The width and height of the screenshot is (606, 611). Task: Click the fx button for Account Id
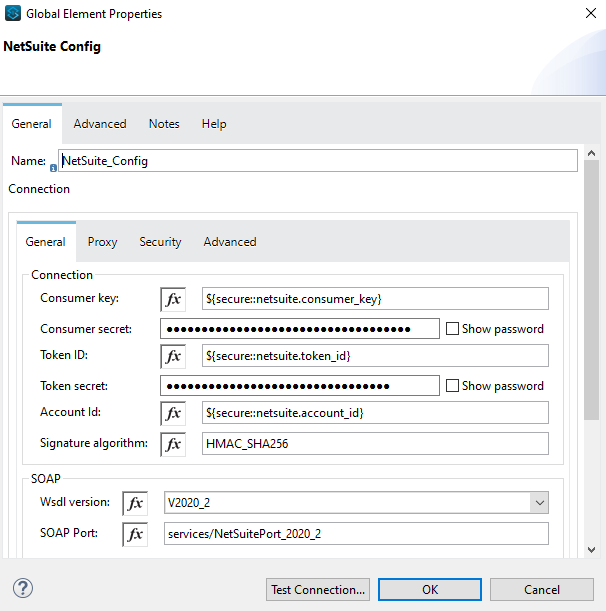pos(173,413)
